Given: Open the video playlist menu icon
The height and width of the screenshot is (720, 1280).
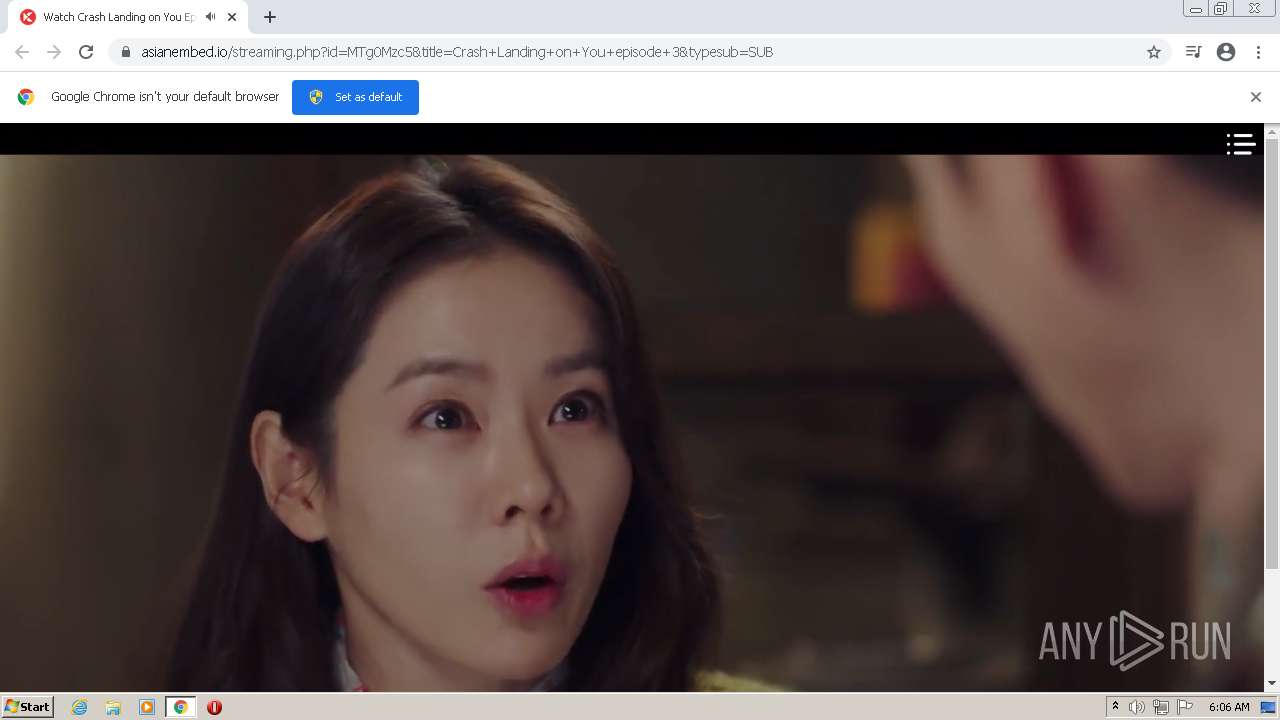Looking at the screenshot, I should [x=1241, y=145].
